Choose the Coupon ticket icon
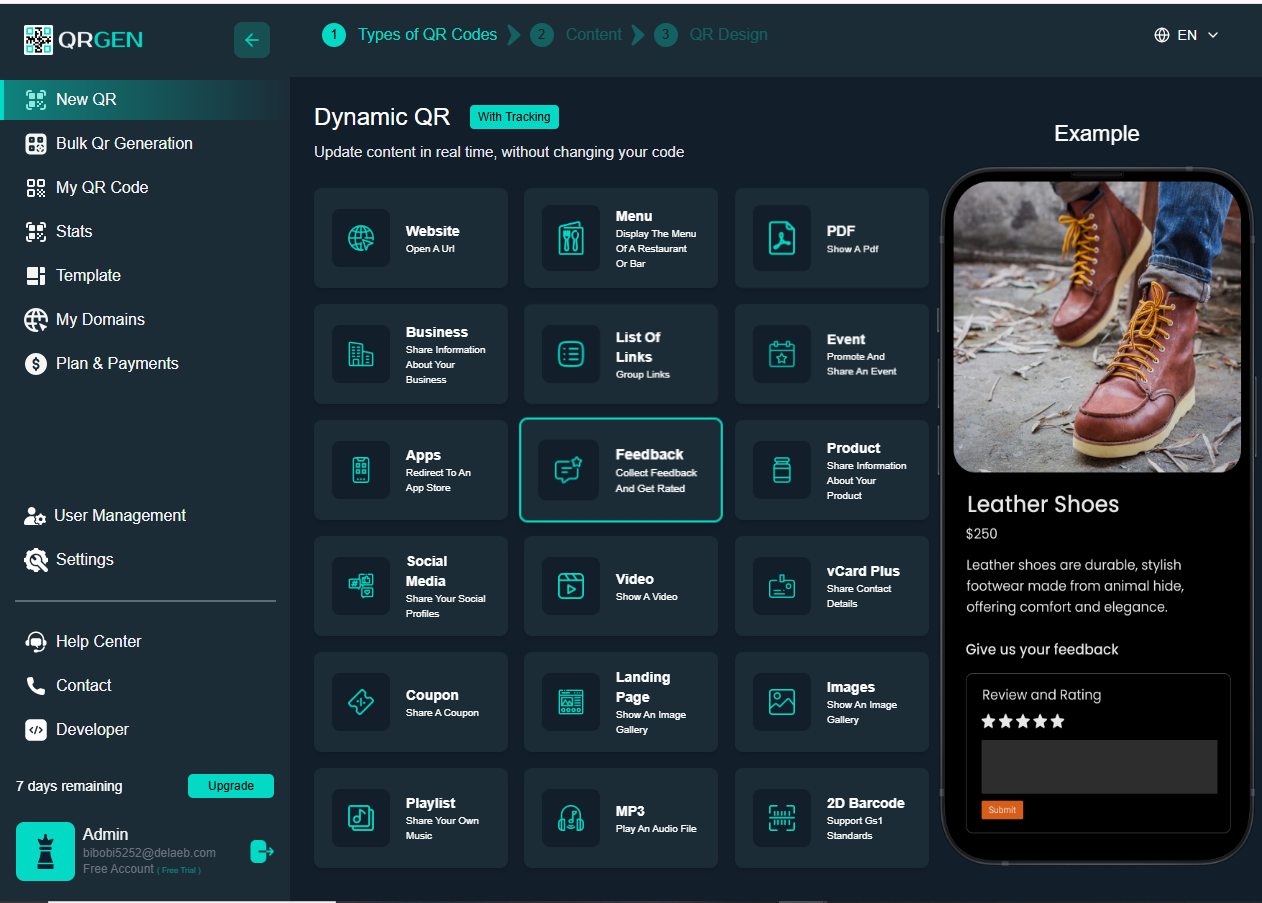 point(361,702)
